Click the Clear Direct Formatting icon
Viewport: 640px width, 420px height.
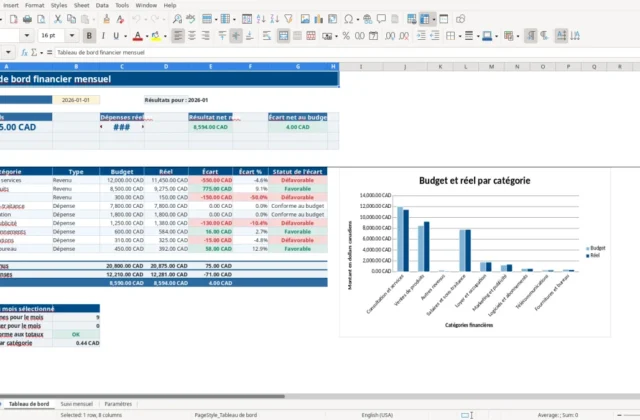click(120, 19)
